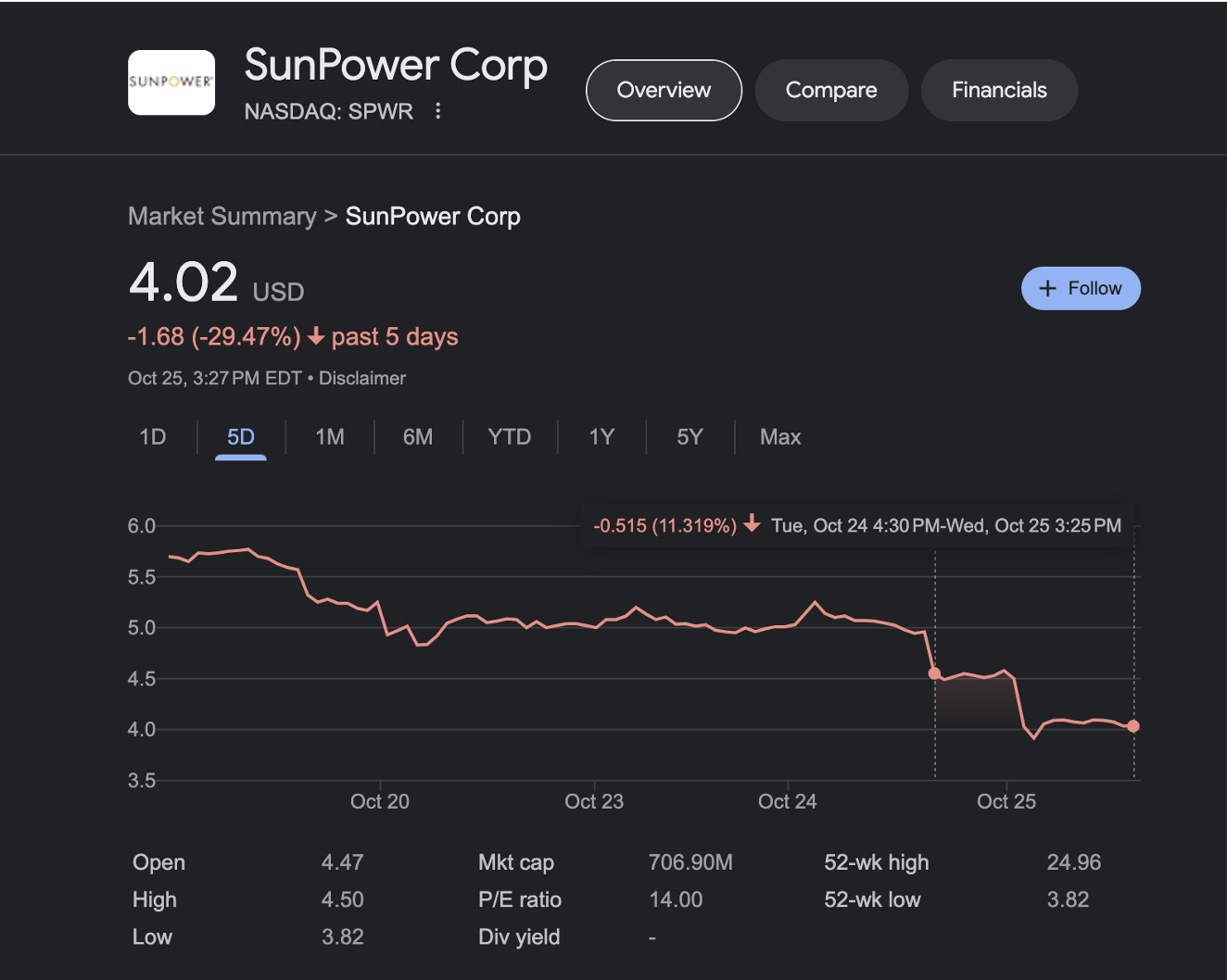Click the SunPower logo thumbnail
1227x980 pixels.
pyautogui.click(x=171, y=82)
